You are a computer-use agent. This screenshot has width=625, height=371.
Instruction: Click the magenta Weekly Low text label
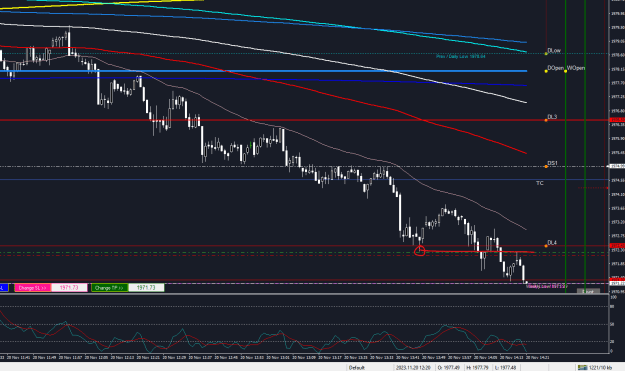547,287
